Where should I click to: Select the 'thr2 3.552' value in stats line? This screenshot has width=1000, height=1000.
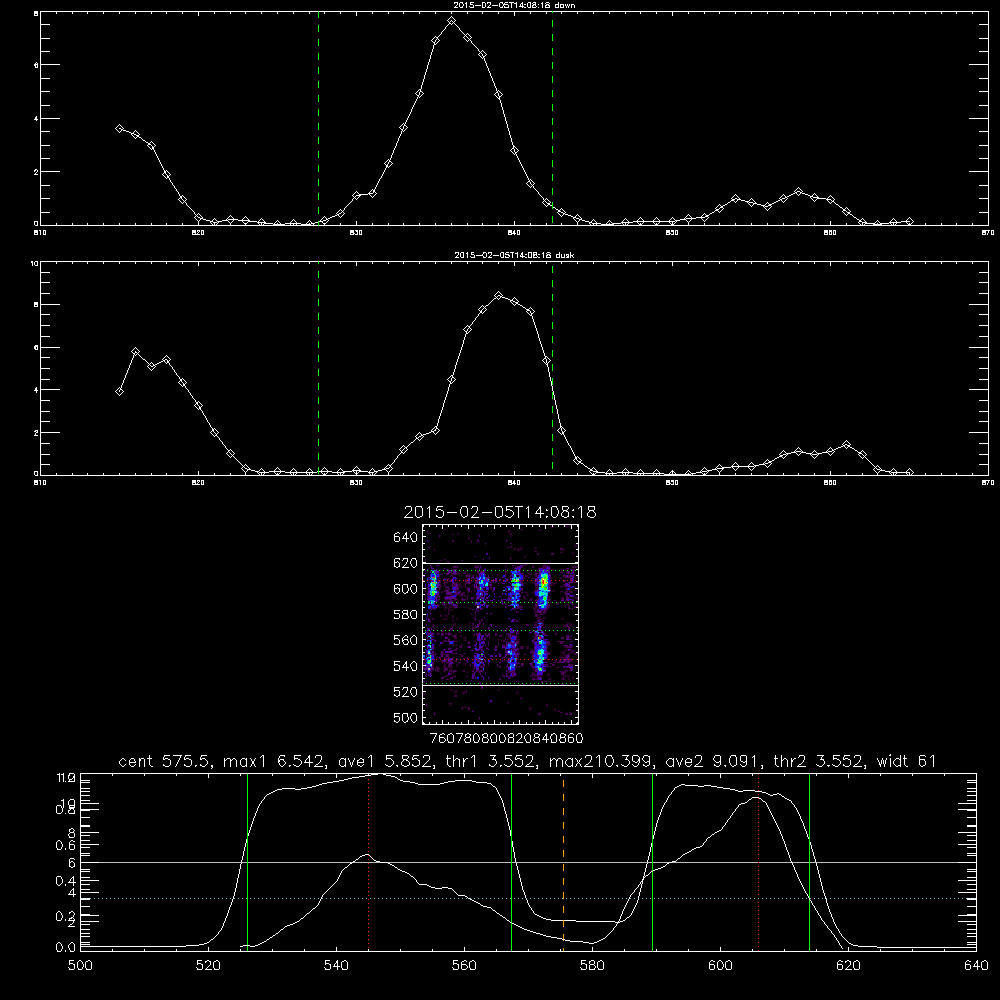(821, 761)
